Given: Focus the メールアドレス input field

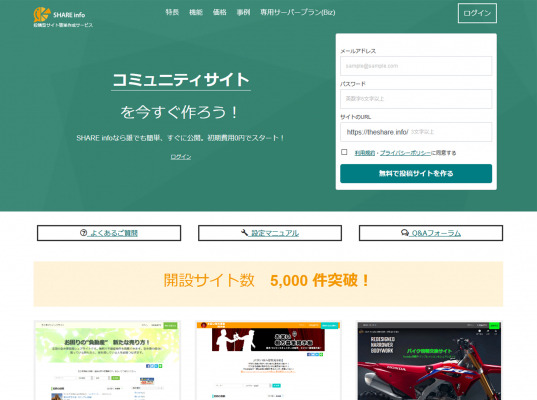Looking at the screenshot, I should pyautogui.click(x=416, y=66).
